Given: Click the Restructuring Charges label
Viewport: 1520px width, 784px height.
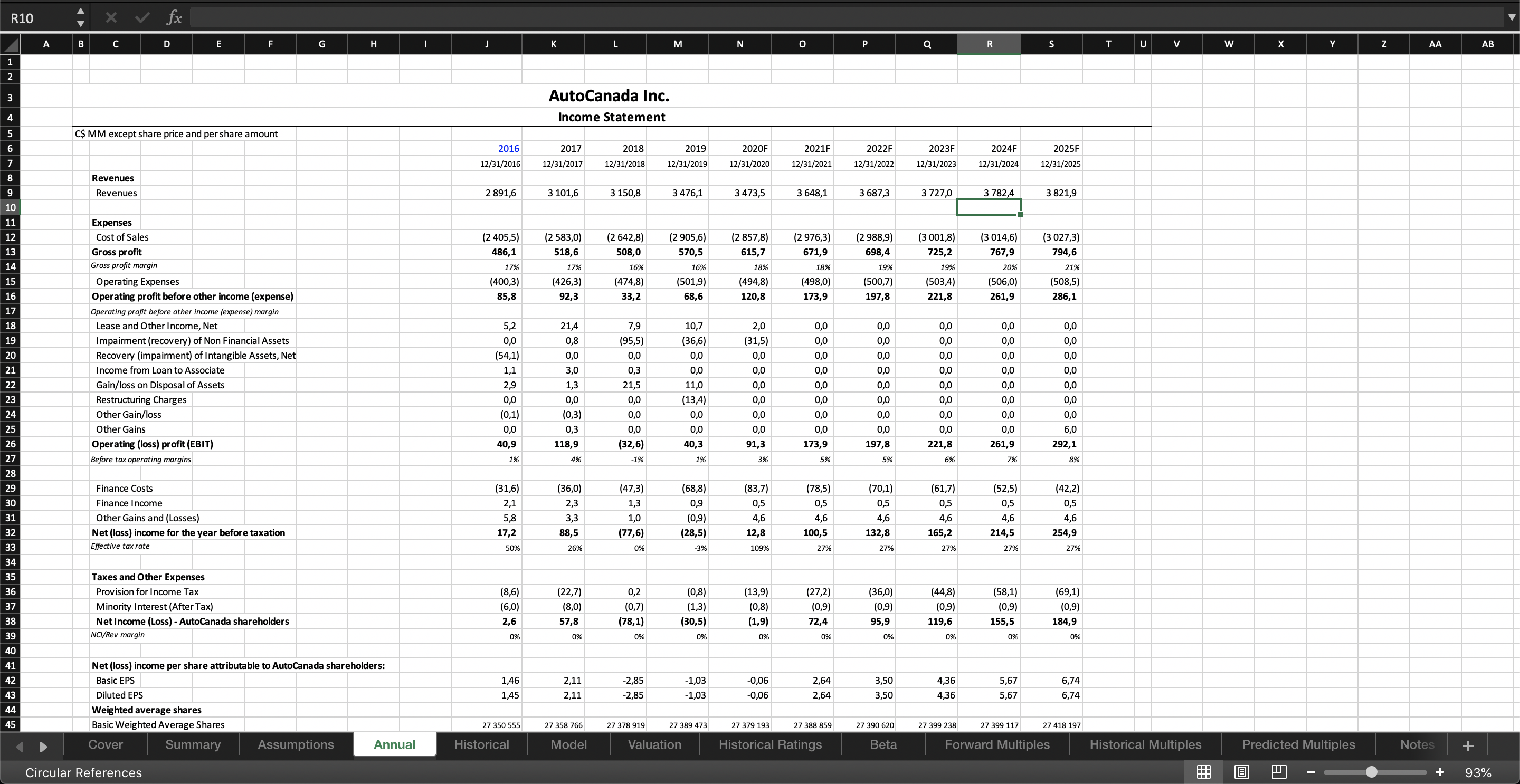Looking at the screenshot, I should tap(141, 399).
